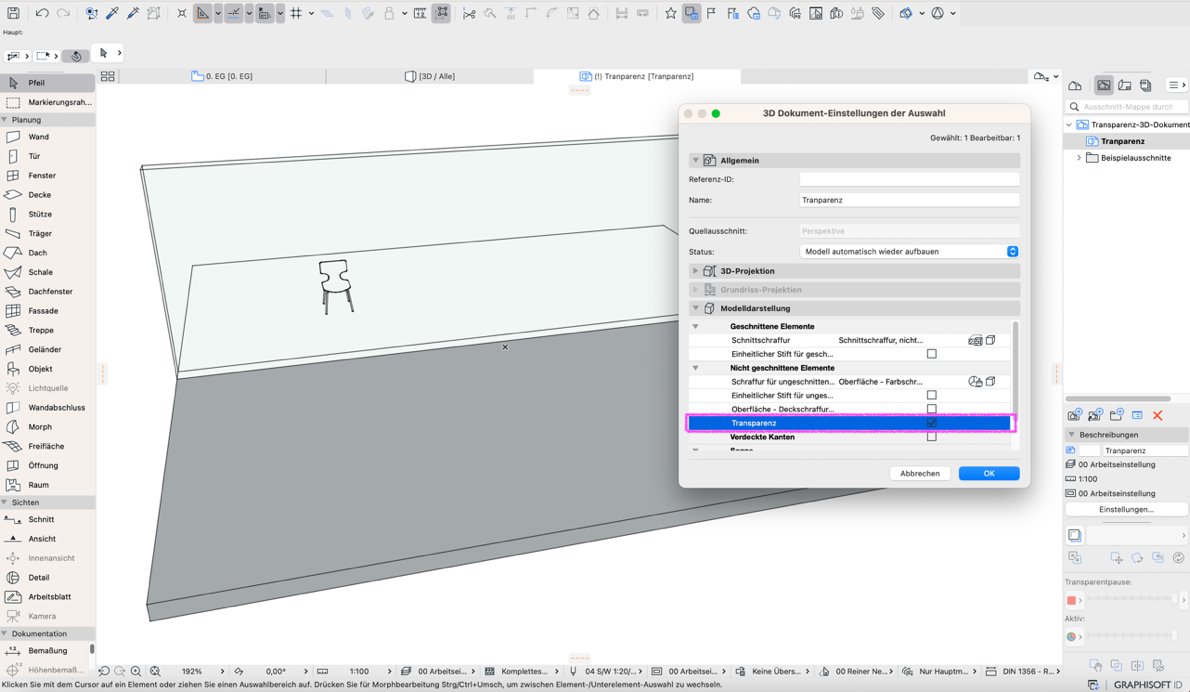Screen dimensions: 1190x692
Task: Enable the Verdeckte Kanten checkbox
Action: pos(932,437)
